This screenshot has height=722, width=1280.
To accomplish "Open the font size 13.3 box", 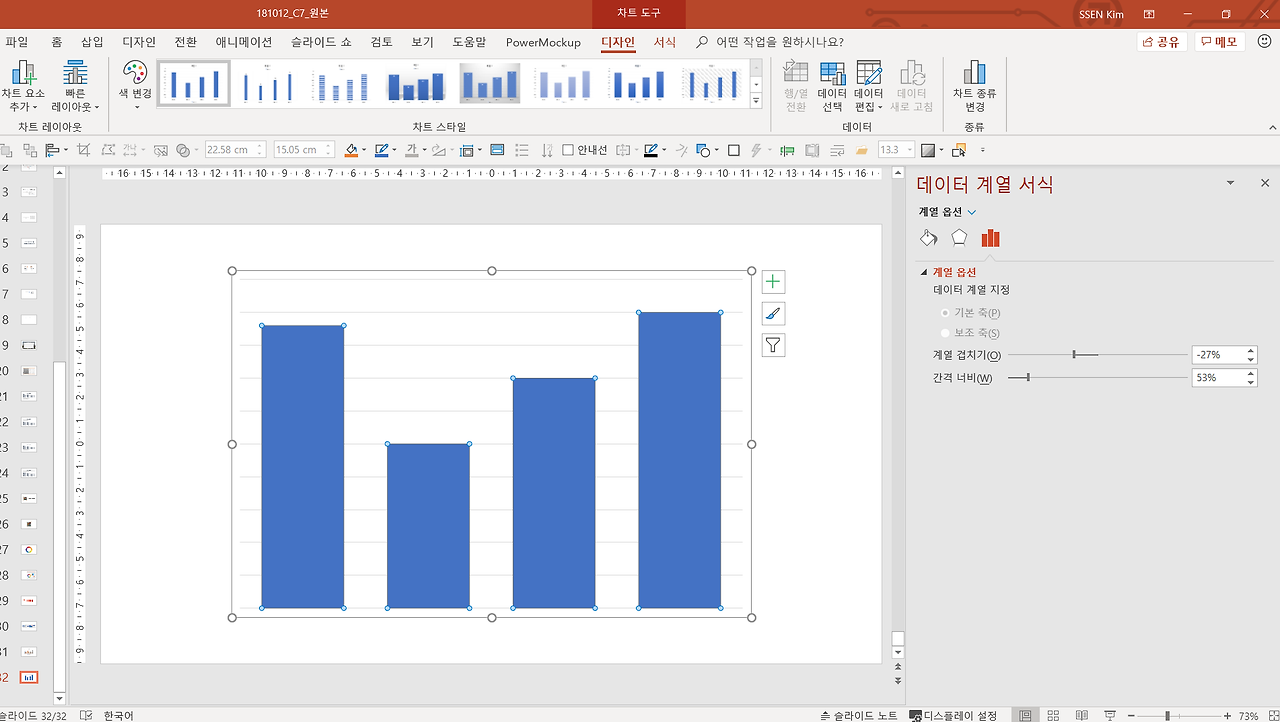I will (x=895, y=150).
